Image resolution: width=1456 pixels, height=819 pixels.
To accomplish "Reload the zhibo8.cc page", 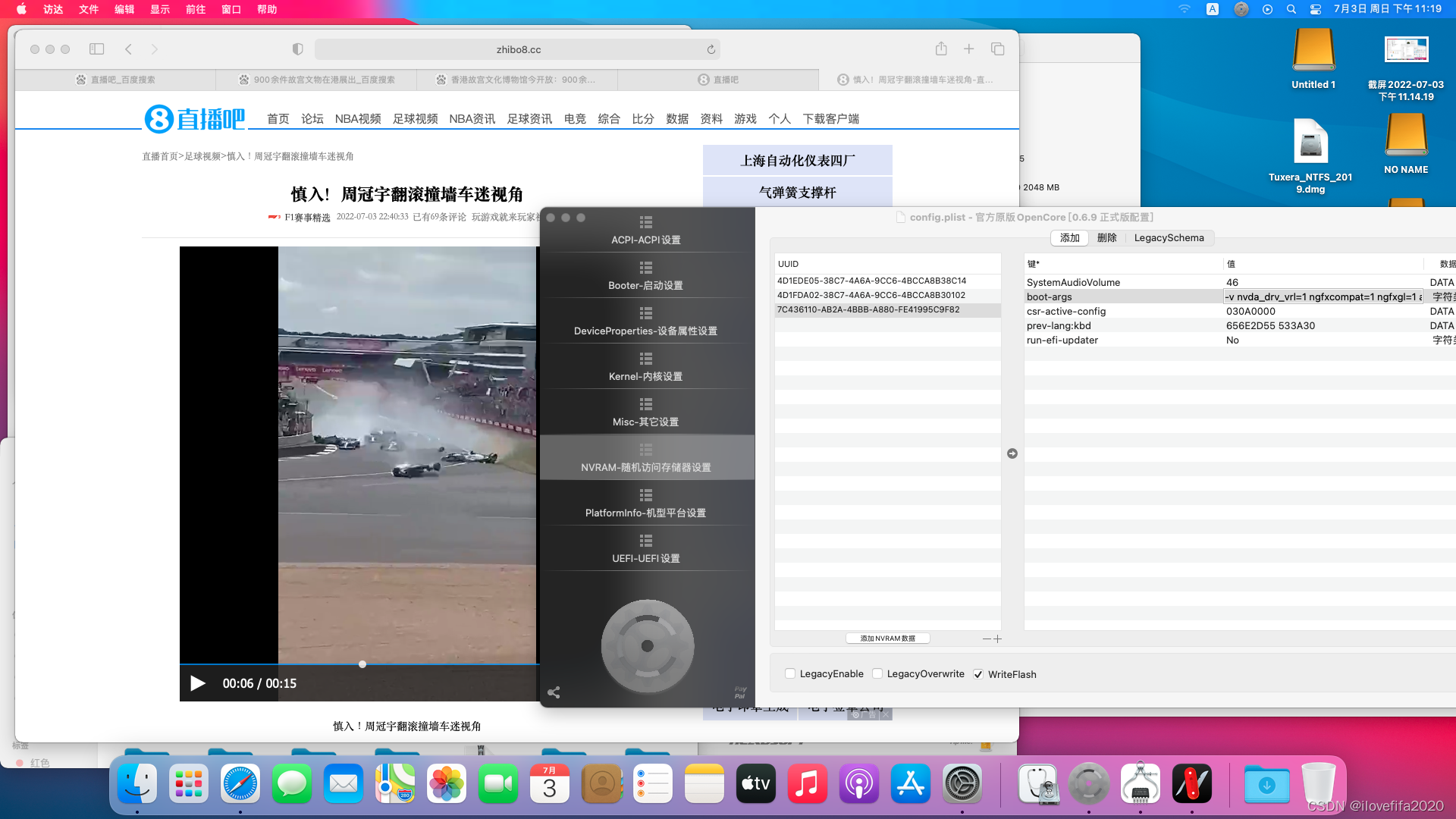I will [x=711, y=49].
